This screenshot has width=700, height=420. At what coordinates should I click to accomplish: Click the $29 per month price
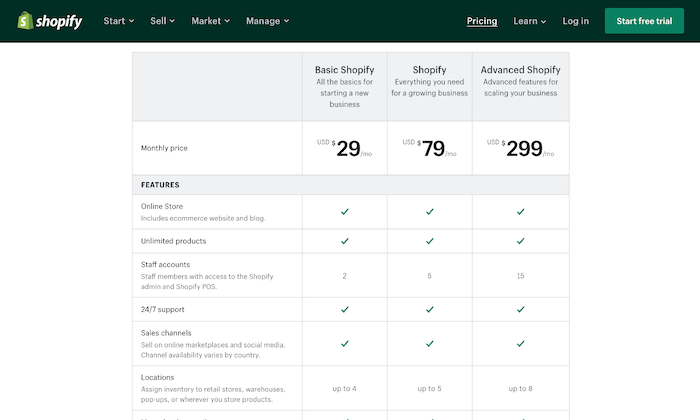tap(344, 148)
